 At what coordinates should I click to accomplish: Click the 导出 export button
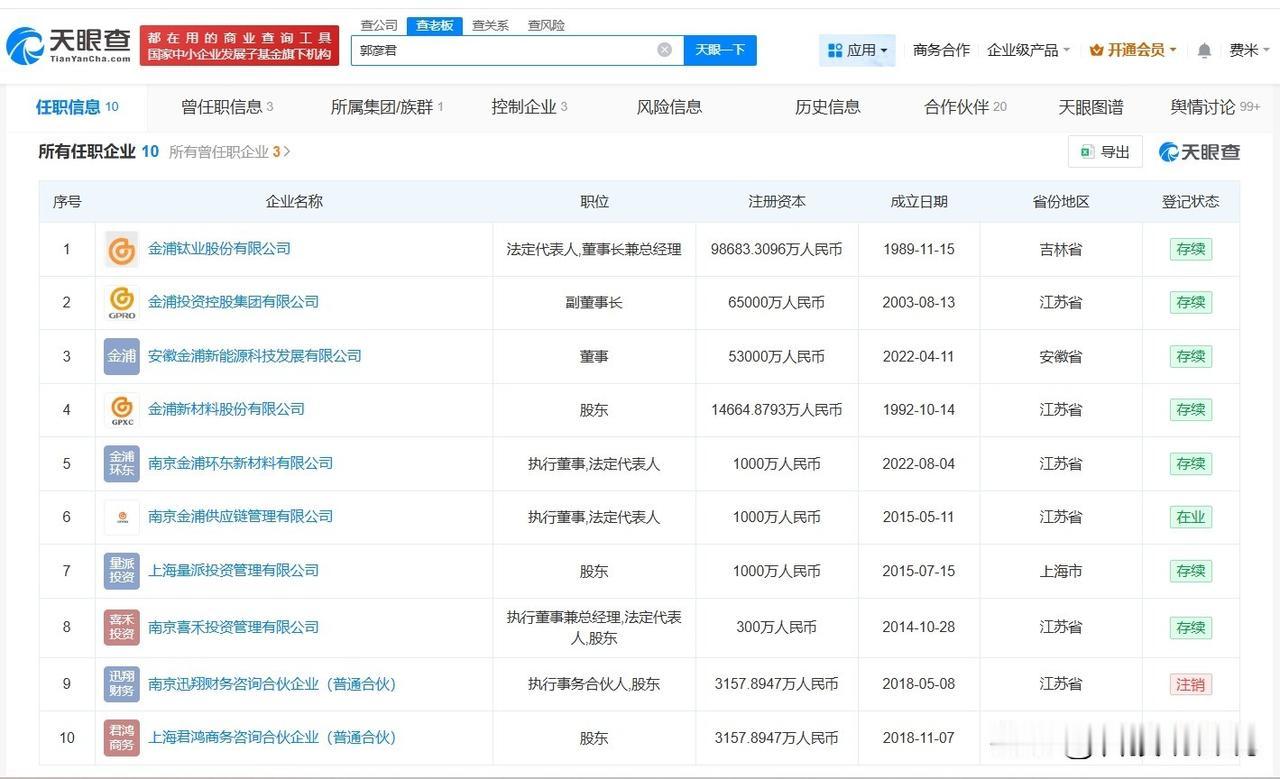click(1105, 152)
